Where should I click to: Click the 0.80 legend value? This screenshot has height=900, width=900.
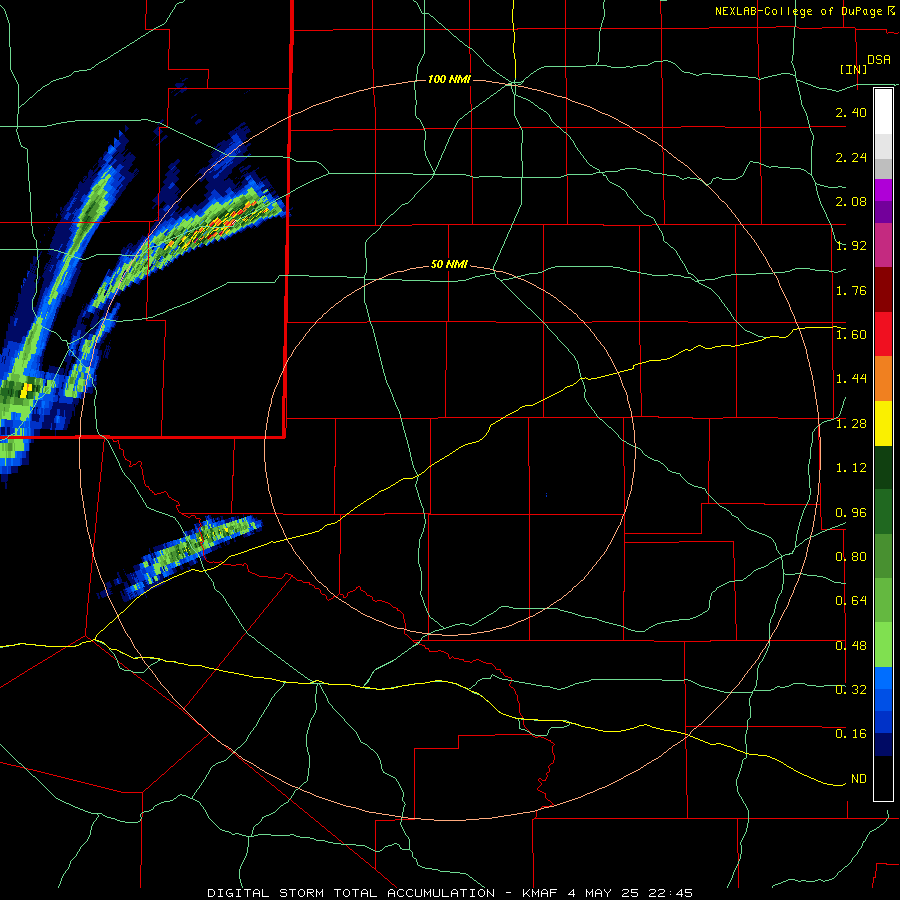[x=851, y=557]
